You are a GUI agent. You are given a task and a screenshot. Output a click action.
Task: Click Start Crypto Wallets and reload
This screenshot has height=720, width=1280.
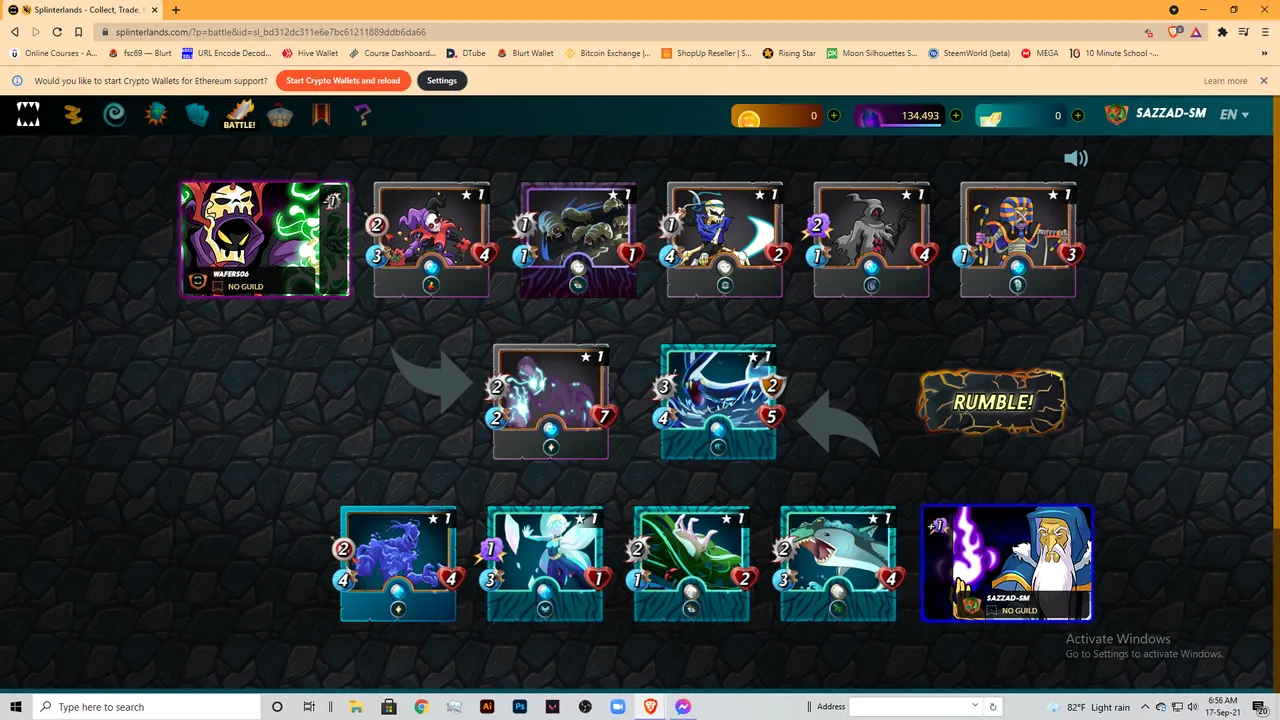(x=343, y=81)
